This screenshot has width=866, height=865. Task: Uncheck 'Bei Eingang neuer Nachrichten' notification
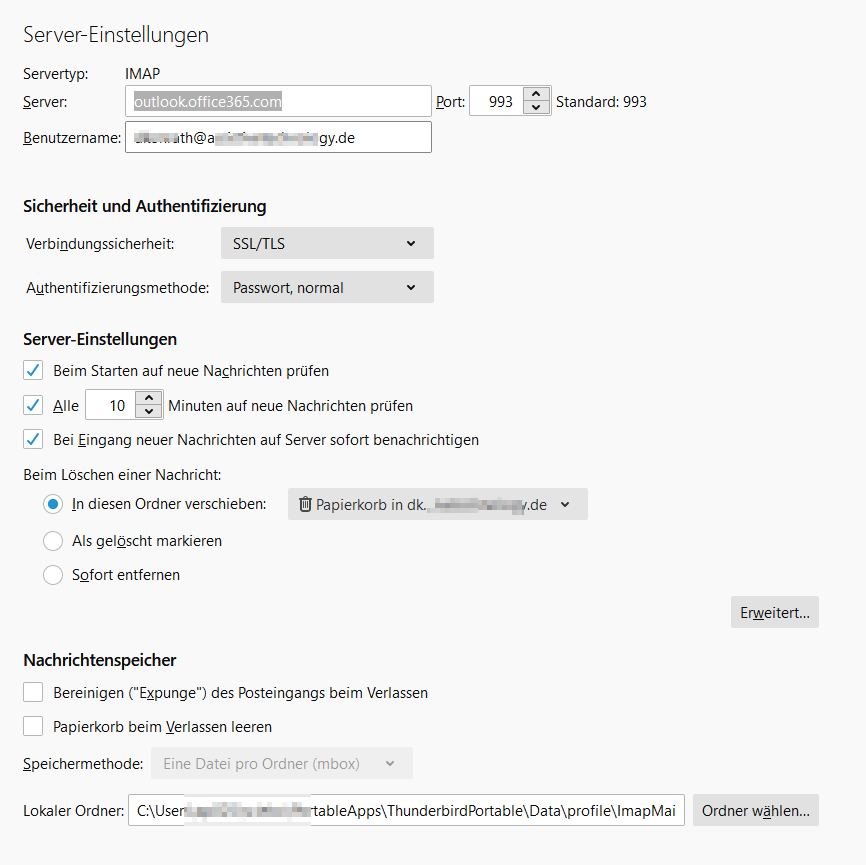(x=33, y=439)
